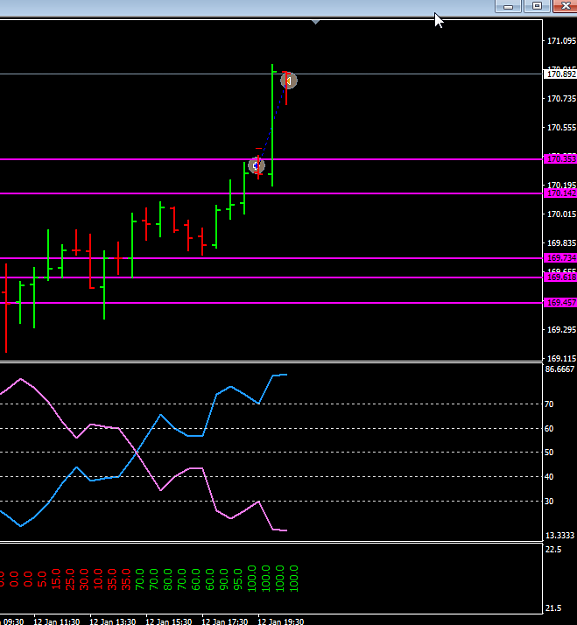This screenshot has height=625, width=577.
Task: Click the 170.555 price axis value
Action: 562,128
